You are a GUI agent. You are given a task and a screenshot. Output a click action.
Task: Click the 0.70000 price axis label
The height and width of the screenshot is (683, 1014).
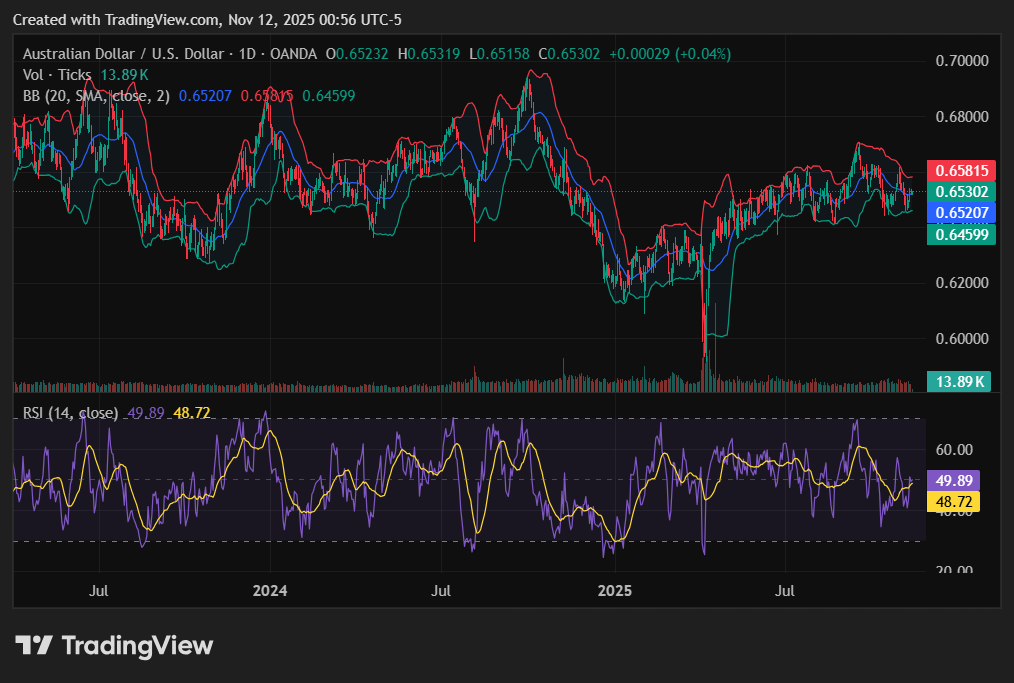coord(962,61)
